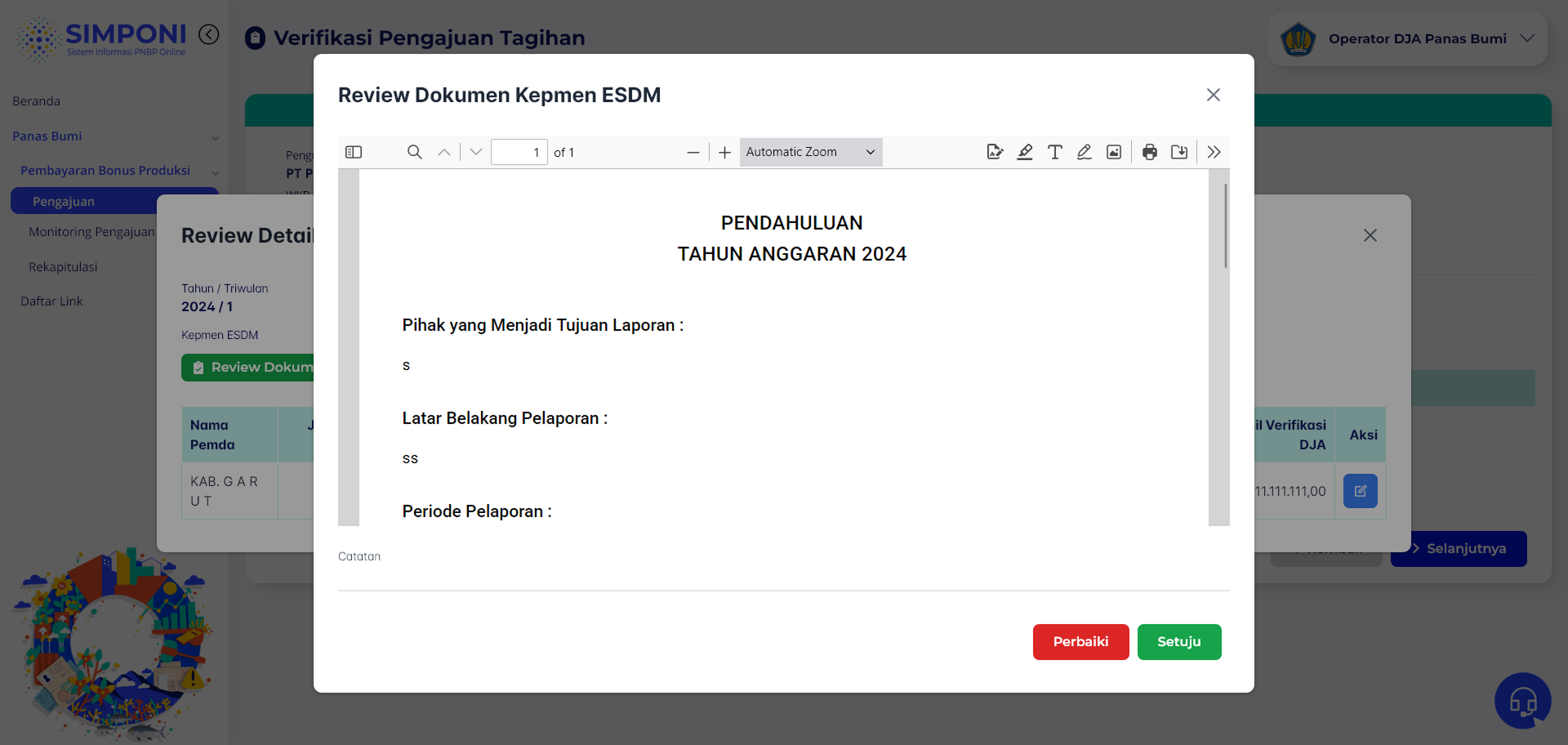Click the Verifikasi Pengajuan Tagihan title icon

(x=255, y=38)
